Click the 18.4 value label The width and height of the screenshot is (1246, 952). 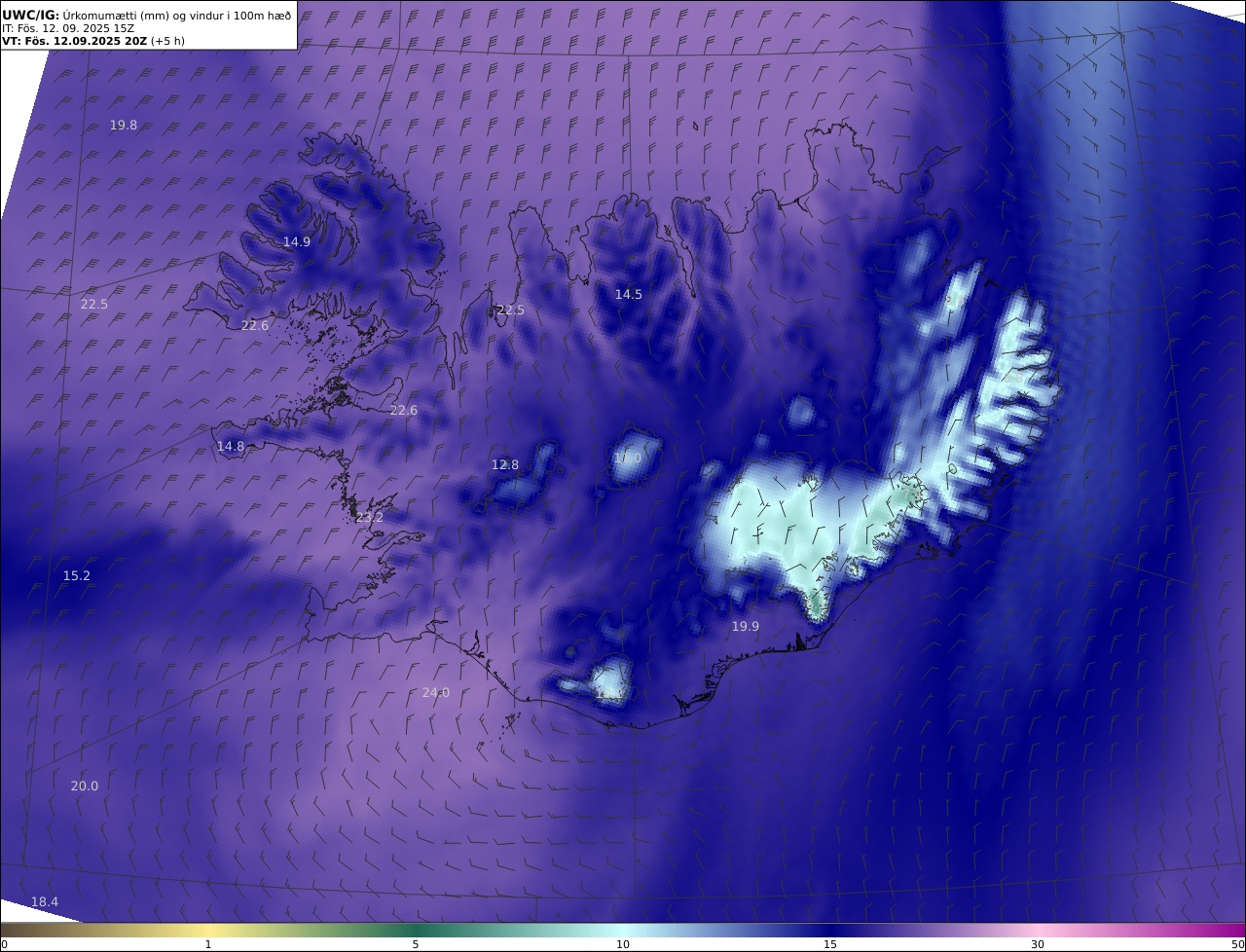[x=45, y=901]
